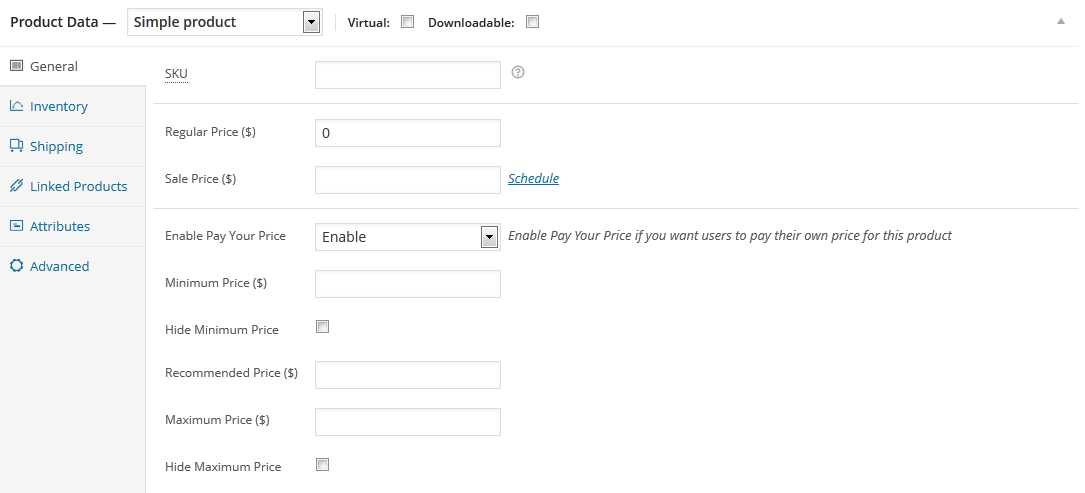Click the Linked Products link icon
The width and height of the screenshot is (1085, 493).
(x=16, y=186)
